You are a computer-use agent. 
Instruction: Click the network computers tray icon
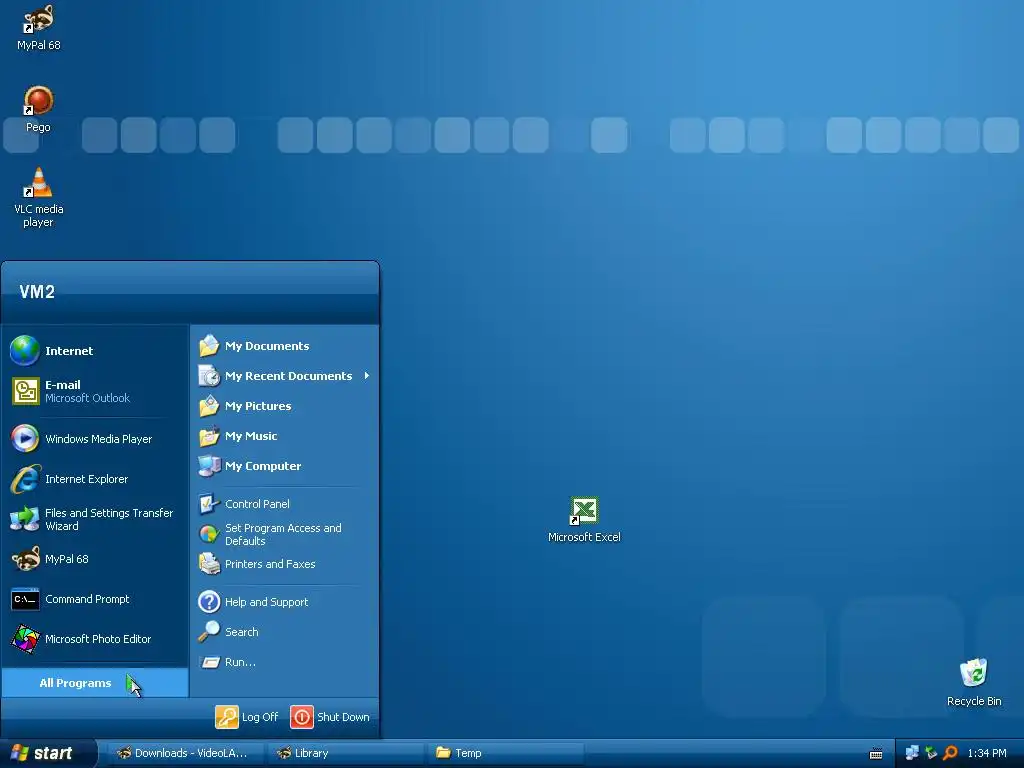click(x=912, y=753)
